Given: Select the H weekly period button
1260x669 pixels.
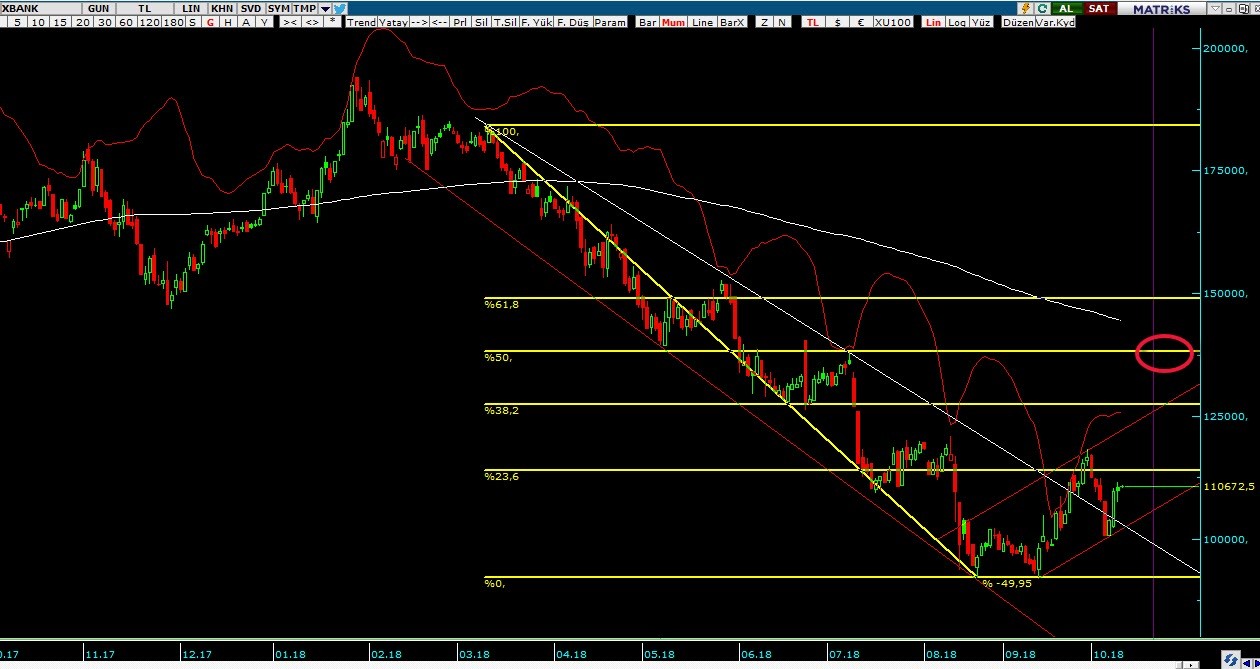Looking at the screenshot, I should tap(228, 22).
